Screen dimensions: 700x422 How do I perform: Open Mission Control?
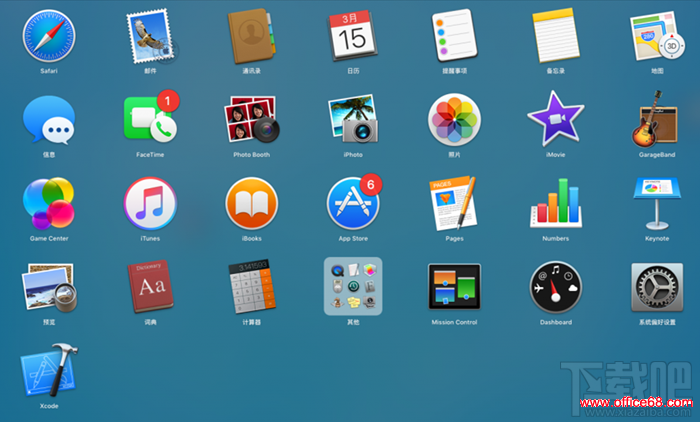[454, 287]
